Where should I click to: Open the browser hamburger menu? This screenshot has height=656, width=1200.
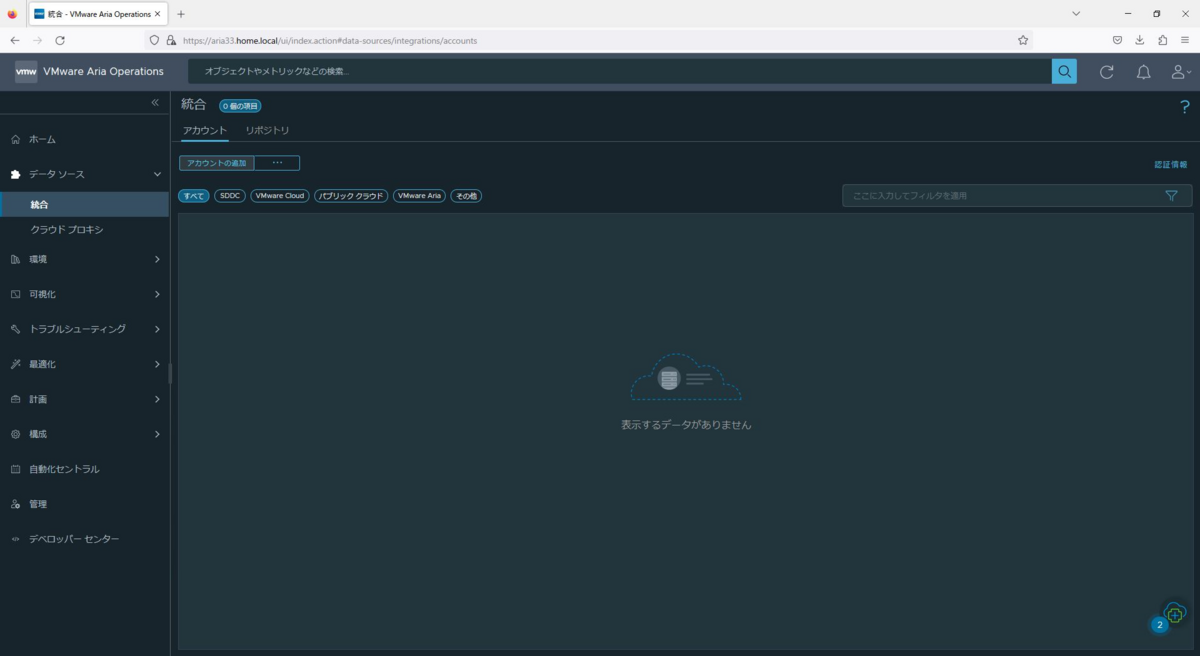1185,40
